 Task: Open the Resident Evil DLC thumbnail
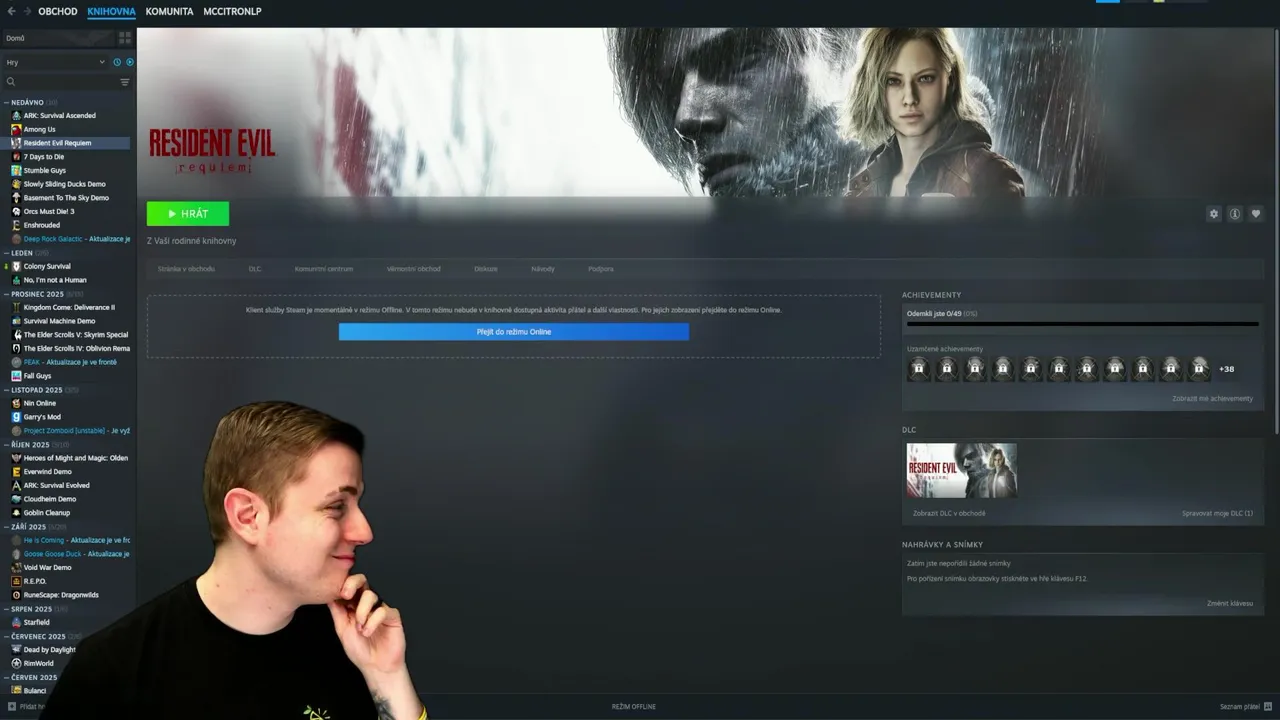click(x=962, y=471)
